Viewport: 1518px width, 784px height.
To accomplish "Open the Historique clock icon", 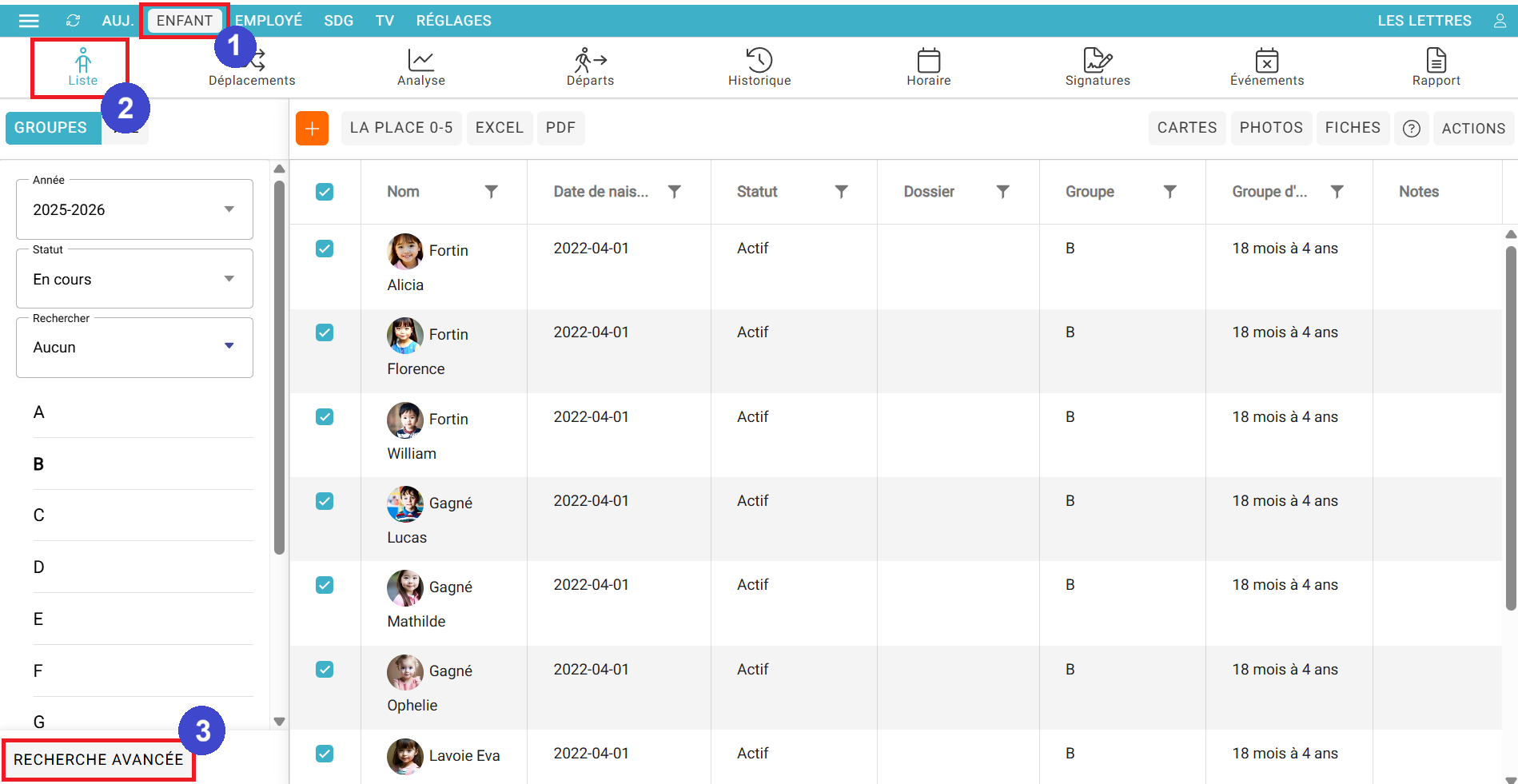I will click(x=759, y=60).
